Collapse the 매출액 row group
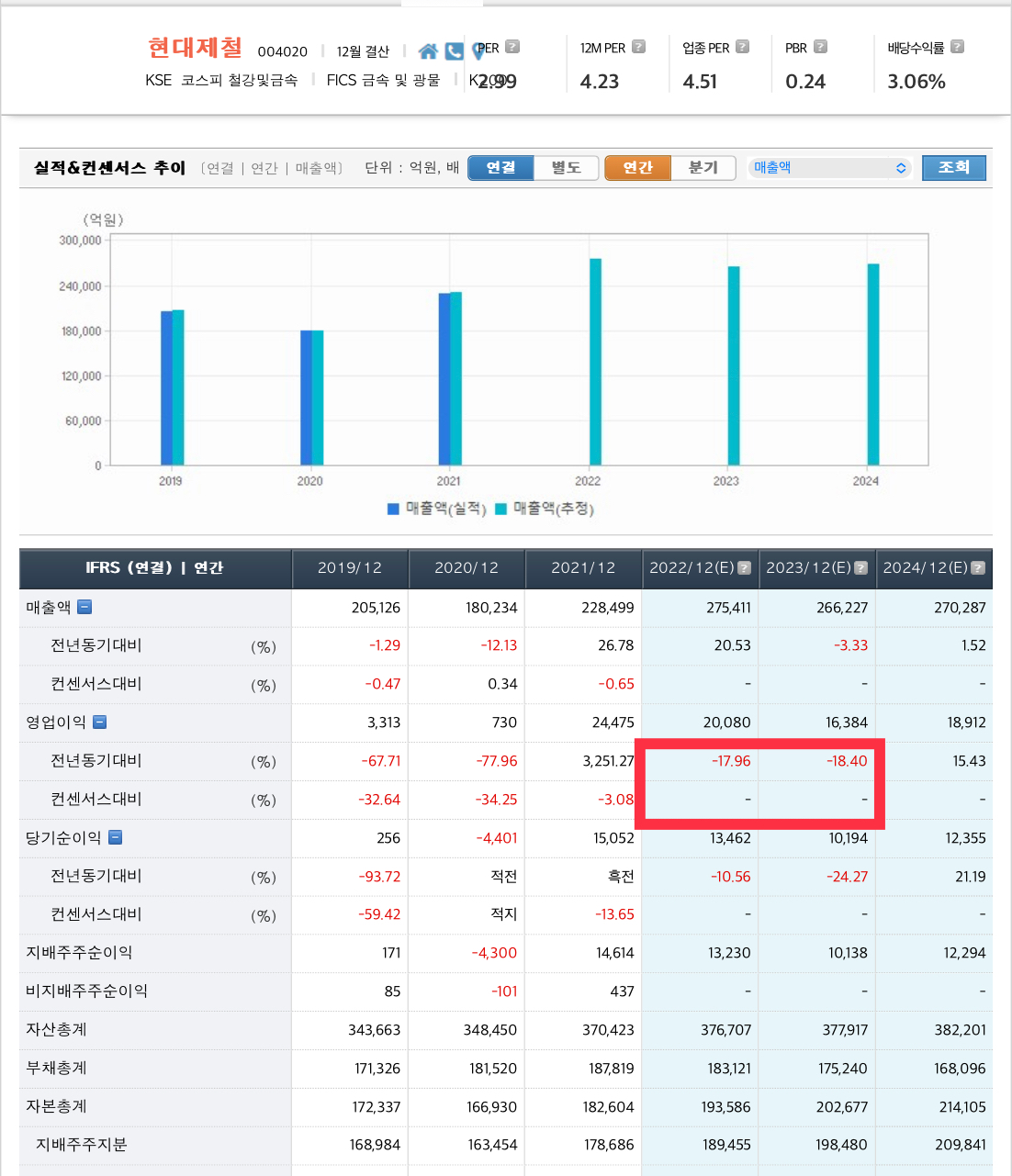 click(x=84, y=607)
